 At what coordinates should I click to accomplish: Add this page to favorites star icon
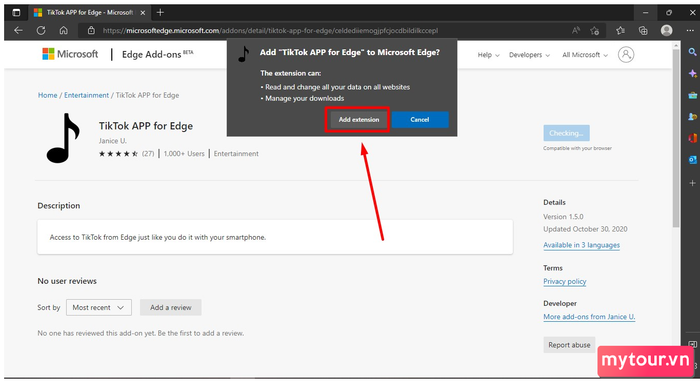(x=595, y=30)
